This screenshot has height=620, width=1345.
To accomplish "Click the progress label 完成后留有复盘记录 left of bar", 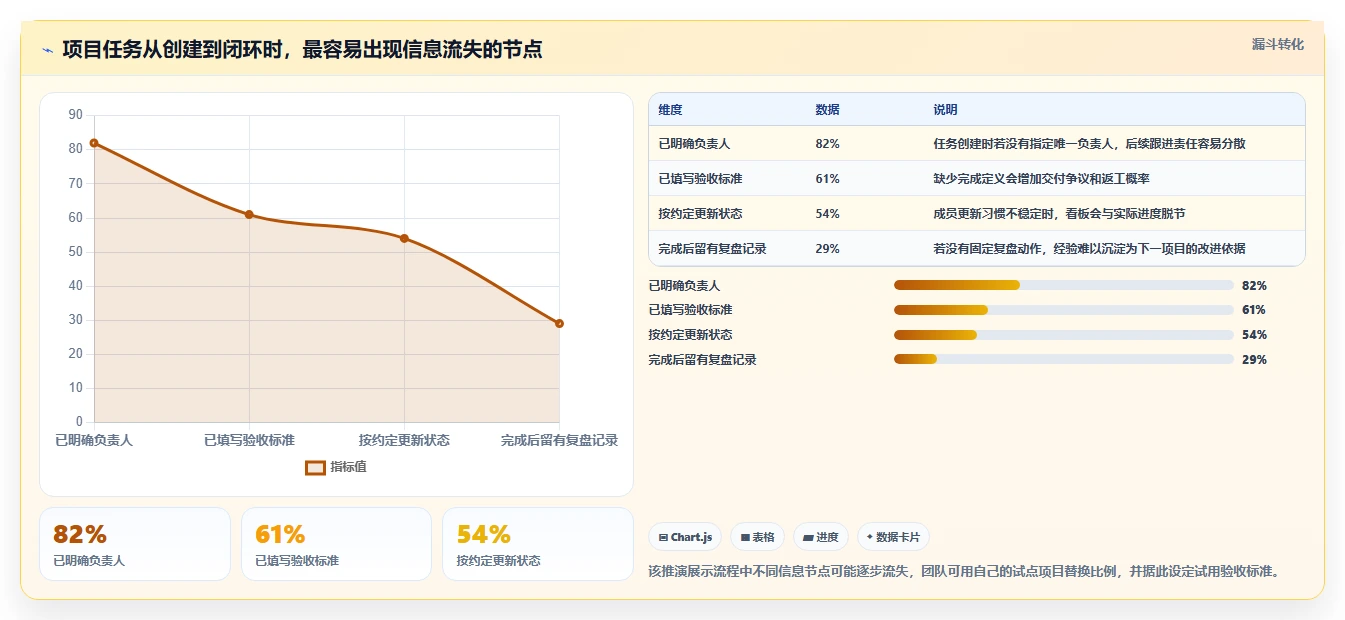I will tap(702, 360).
